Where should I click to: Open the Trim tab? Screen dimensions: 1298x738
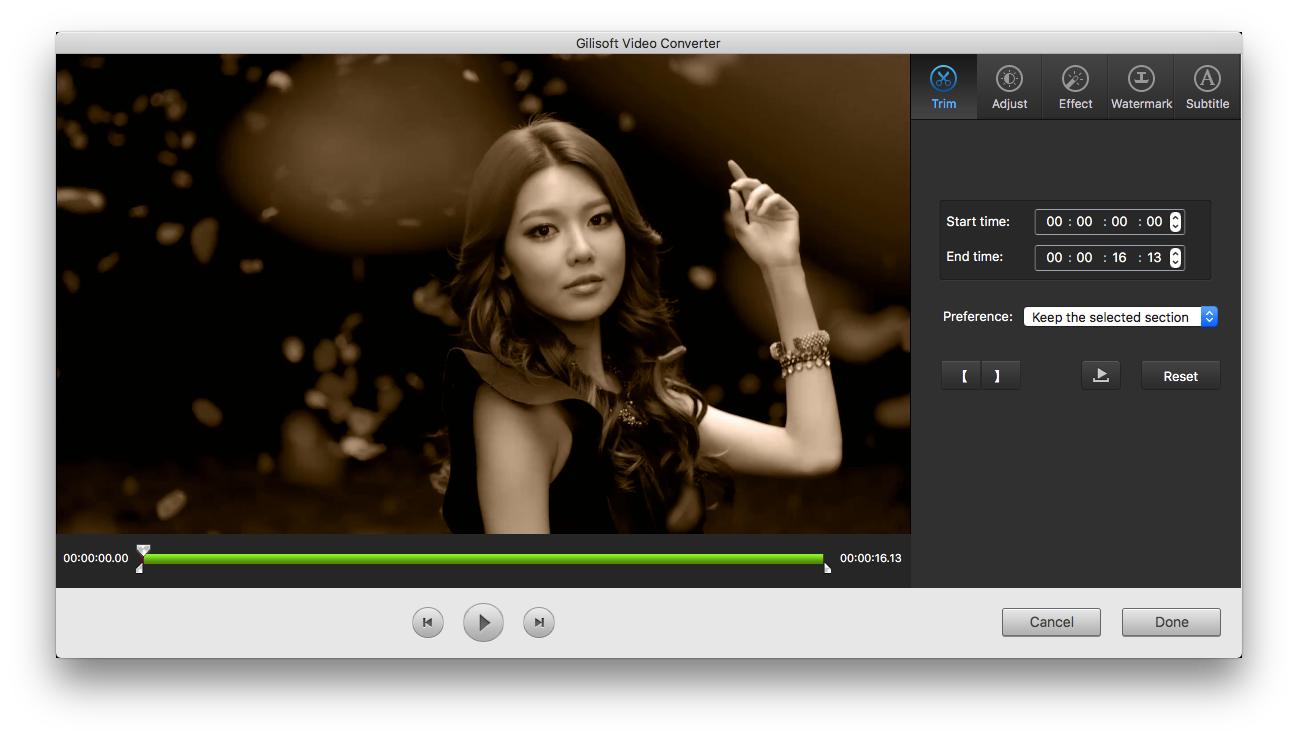(943, 87)
